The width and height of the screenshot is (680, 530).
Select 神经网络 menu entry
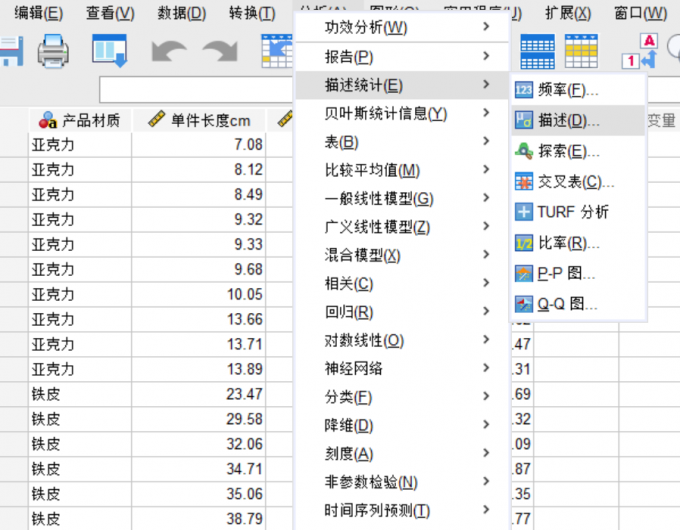click(x=402, y=368)
